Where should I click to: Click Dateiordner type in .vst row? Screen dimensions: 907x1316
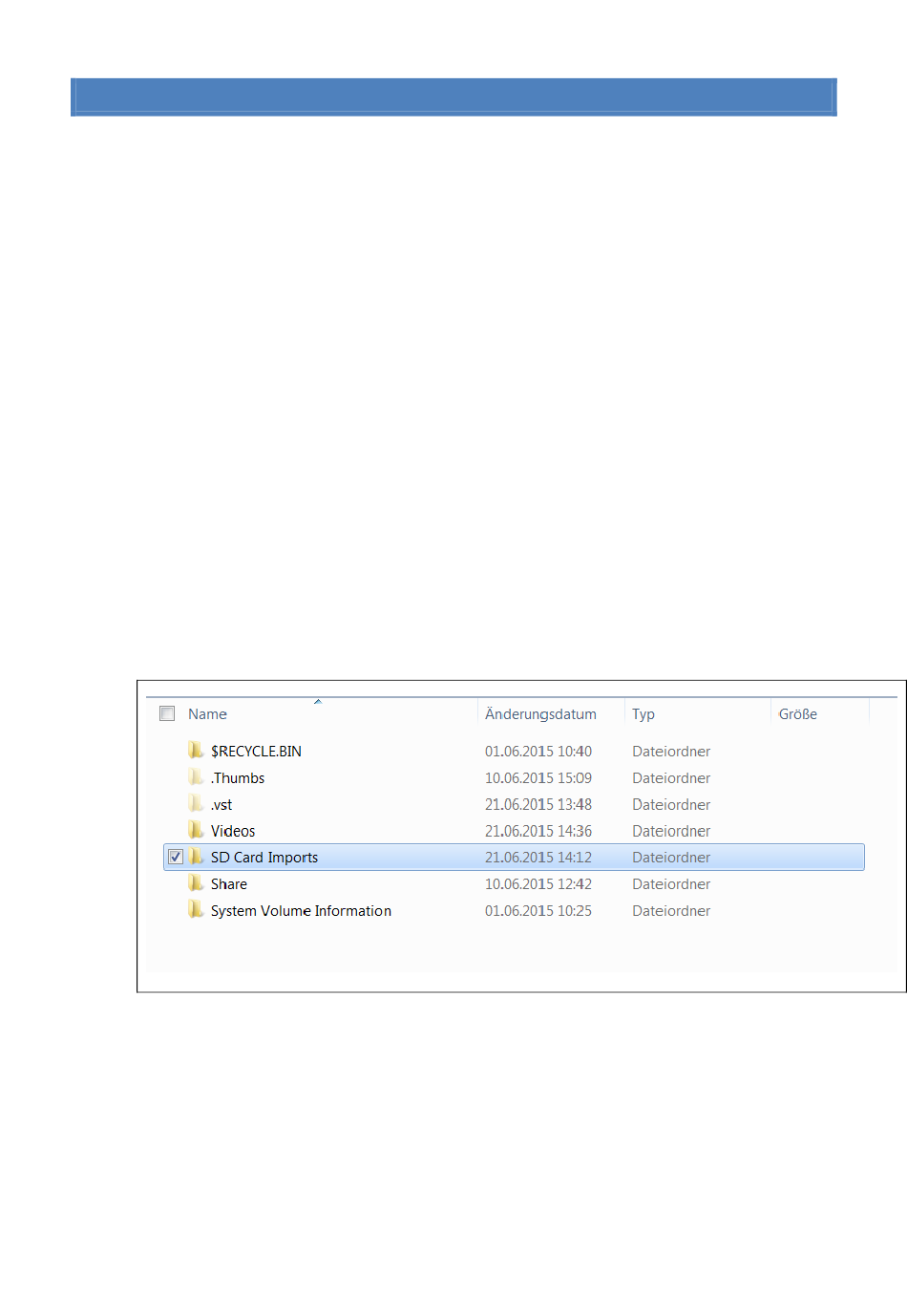[671, 805]
